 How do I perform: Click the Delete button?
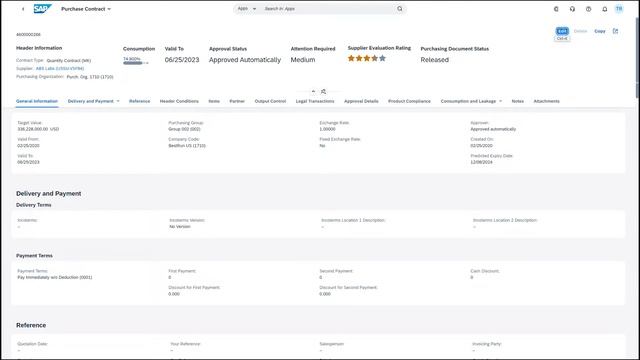[x=580, y=31]
